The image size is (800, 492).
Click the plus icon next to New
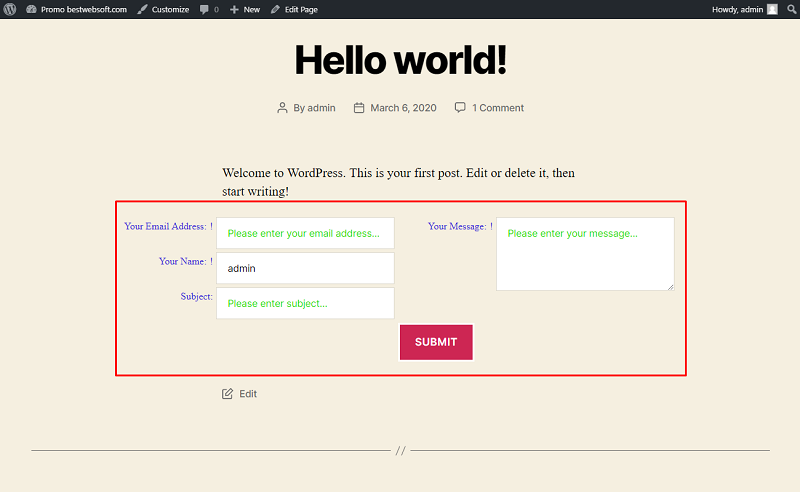234,9
